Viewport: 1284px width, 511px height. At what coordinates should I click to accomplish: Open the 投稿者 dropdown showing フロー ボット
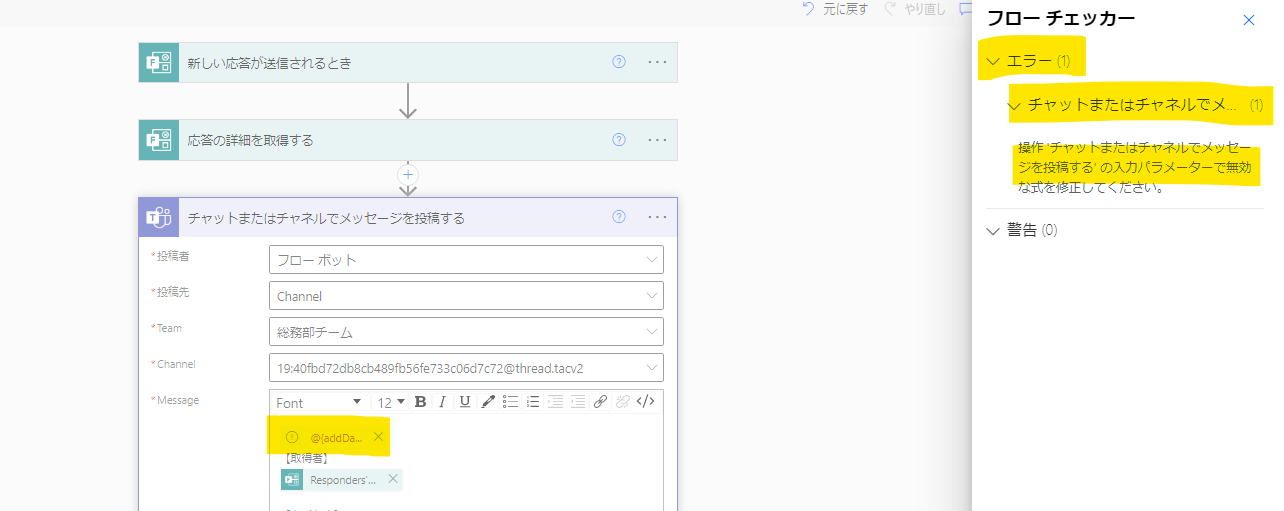pyautogui.click(x=466, y=260)
